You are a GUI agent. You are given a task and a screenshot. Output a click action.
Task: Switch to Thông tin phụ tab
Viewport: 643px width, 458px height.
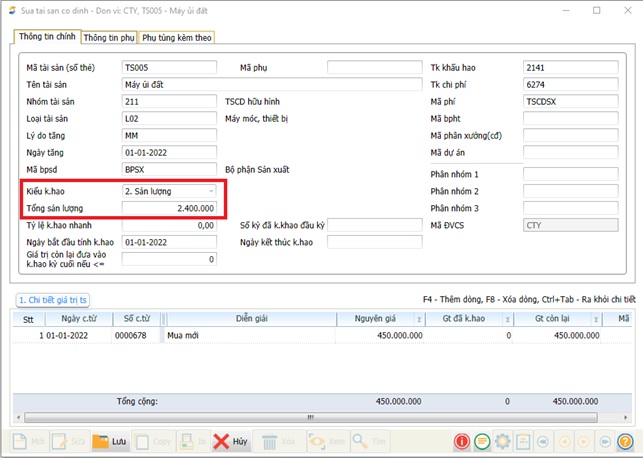coord(109,37)
